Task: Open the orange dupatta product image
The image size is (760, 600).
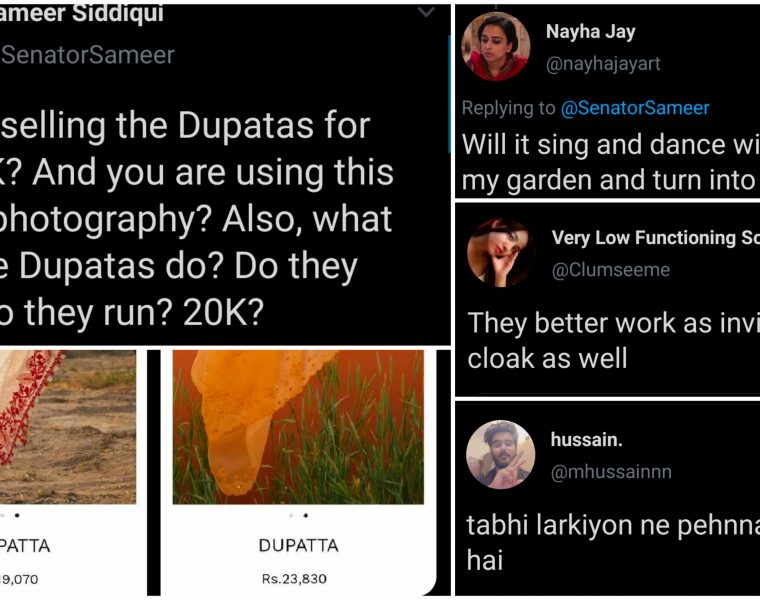Action: [x=298, y=427]
